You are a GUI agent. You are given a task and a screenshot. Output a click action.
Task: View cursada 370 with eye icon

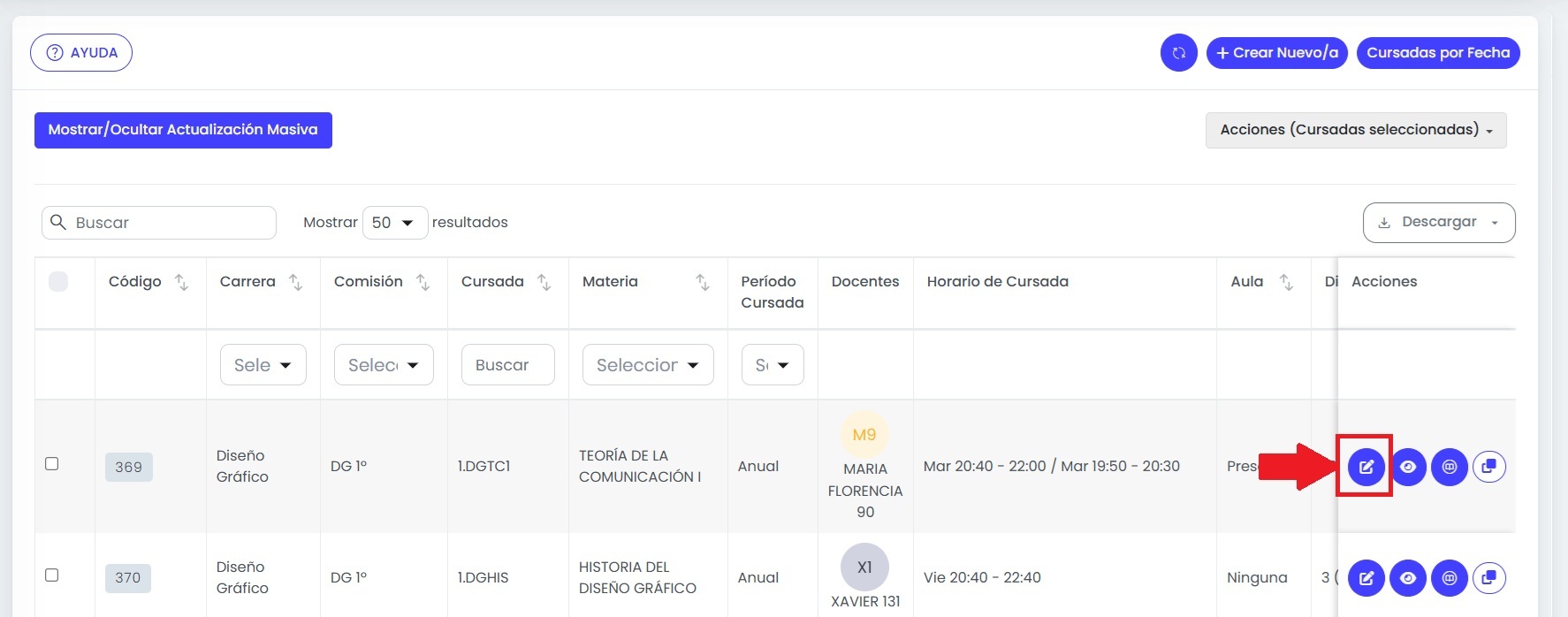(1408, 578)
